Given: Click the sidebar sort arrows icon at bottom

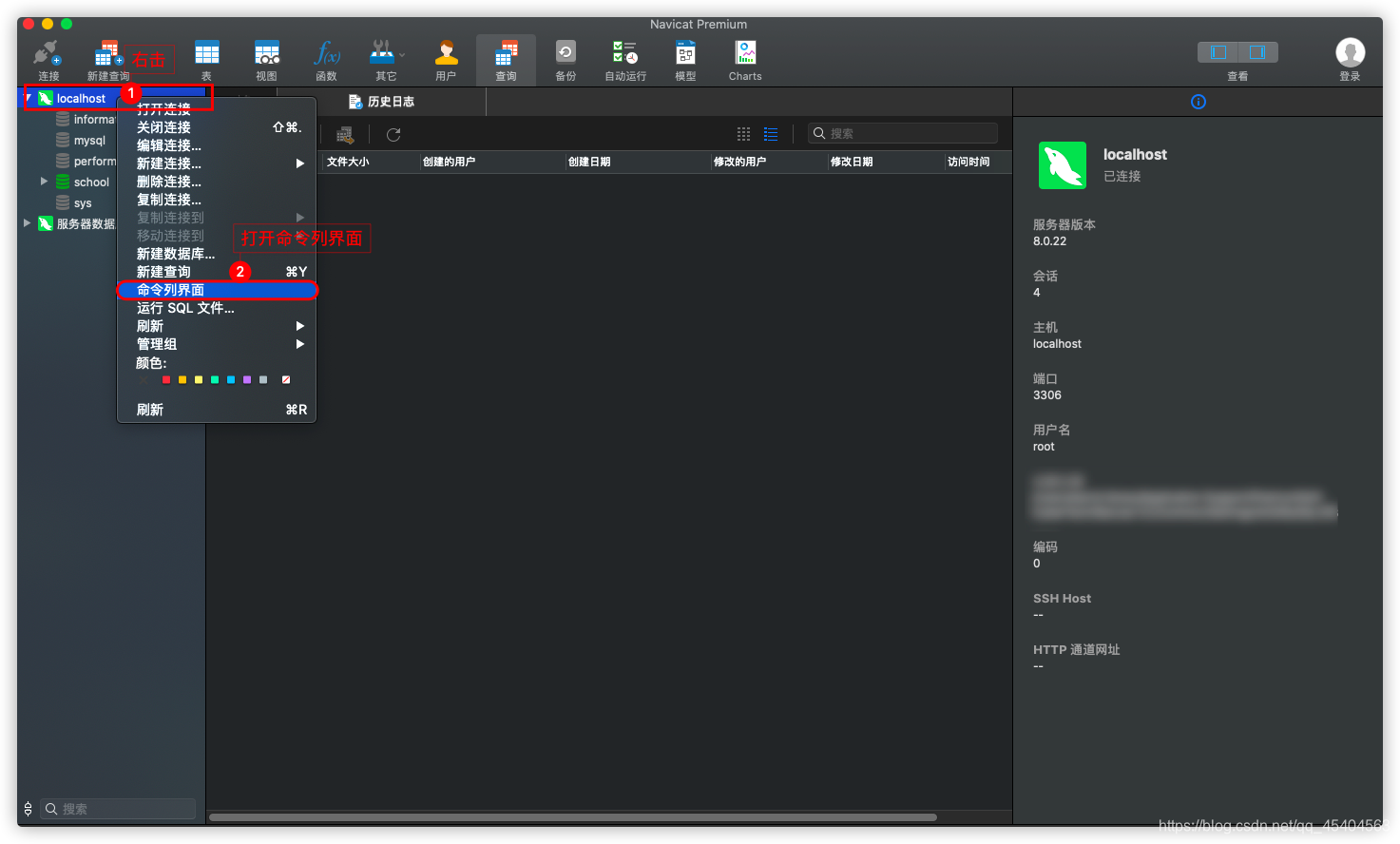Looking at the screenshot, I should pos(28,809).
